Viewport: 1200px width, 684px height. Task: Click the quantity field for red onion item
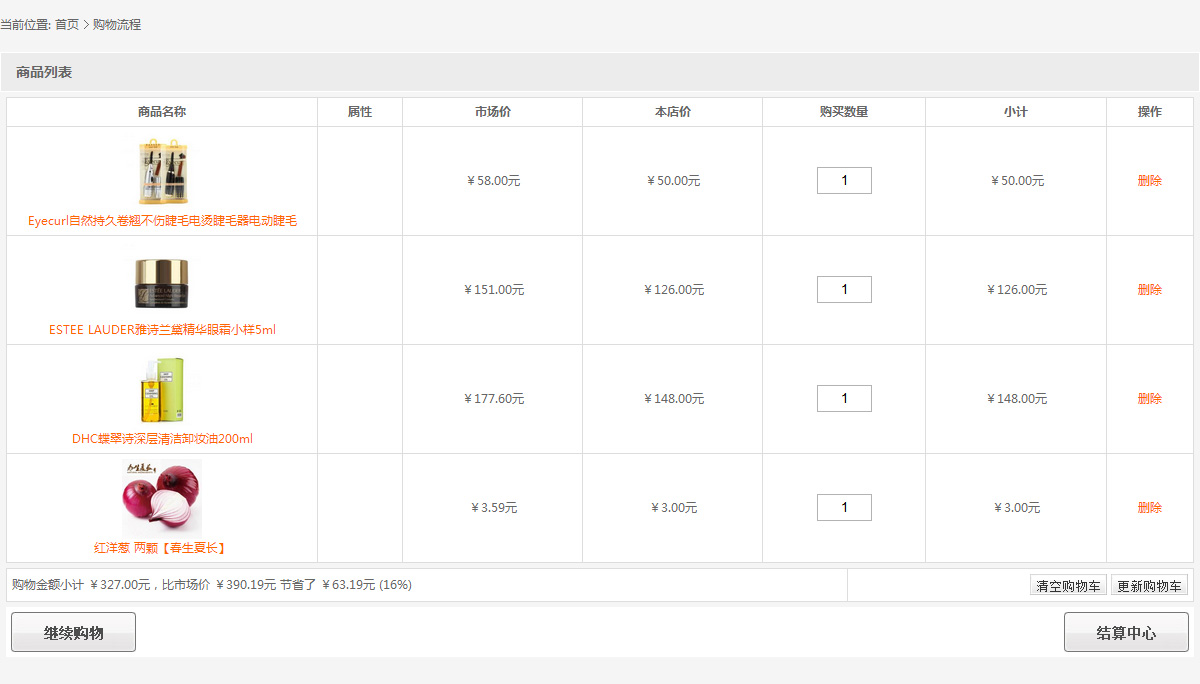pos(844,508)
